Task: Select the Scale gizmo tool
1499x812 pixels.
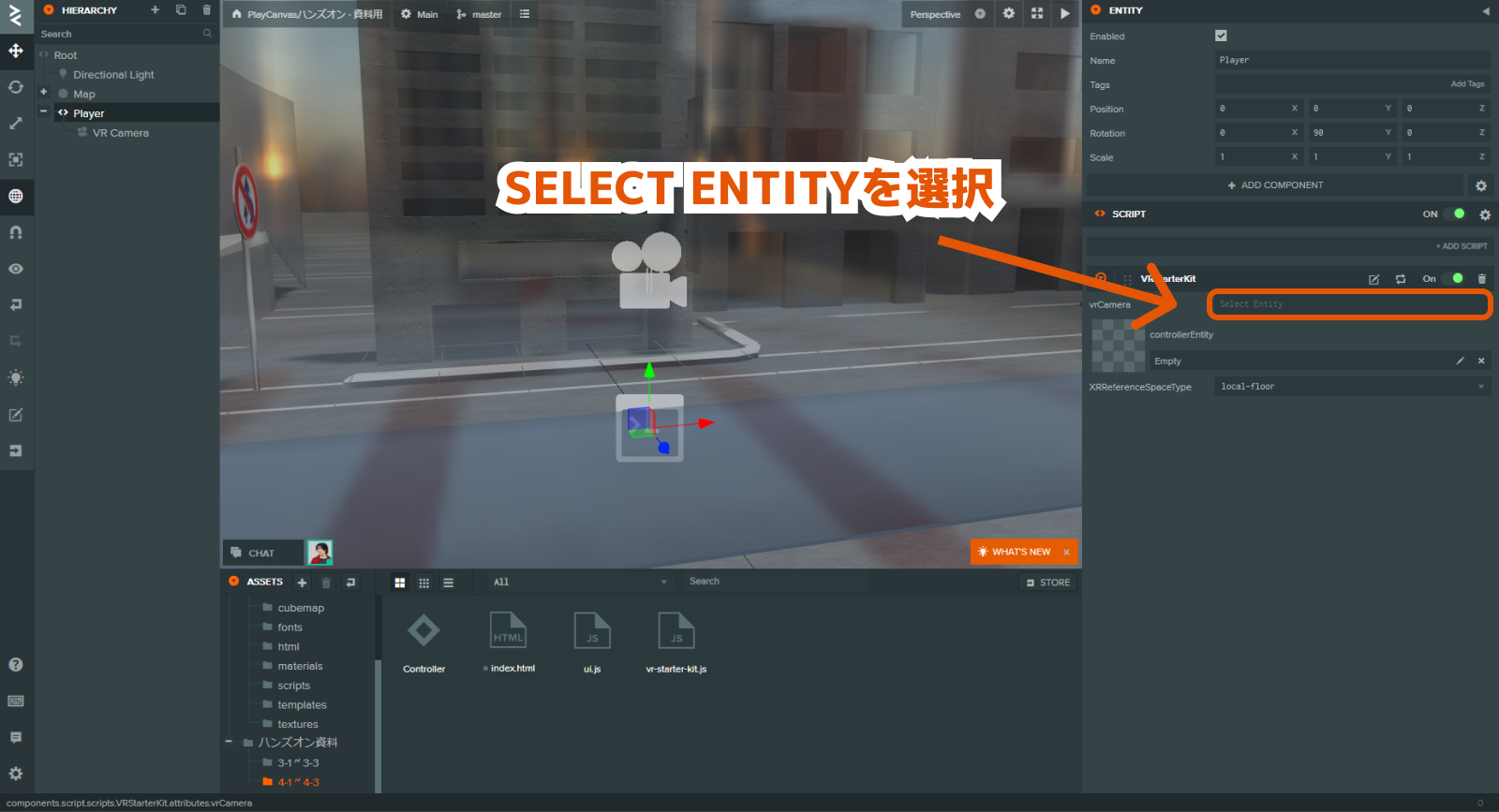Action: pyautogui.click(x=16, y=124)
